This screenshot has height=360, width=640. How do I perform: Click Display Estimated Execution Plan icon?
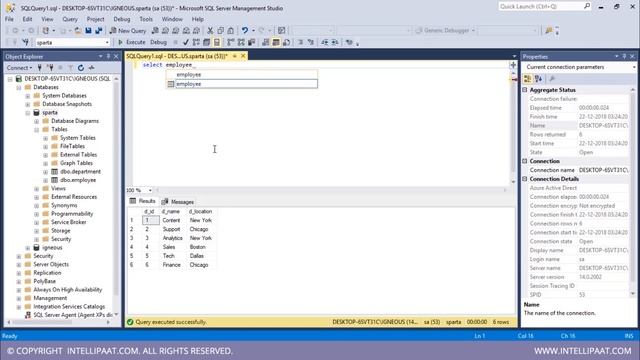pyautogui.click(x=196, y=42)
